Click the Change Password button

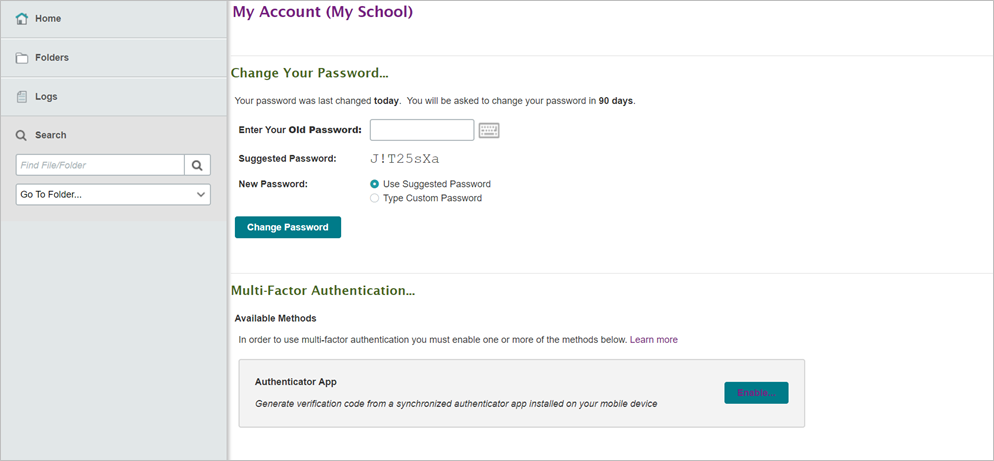coord(288,227)
